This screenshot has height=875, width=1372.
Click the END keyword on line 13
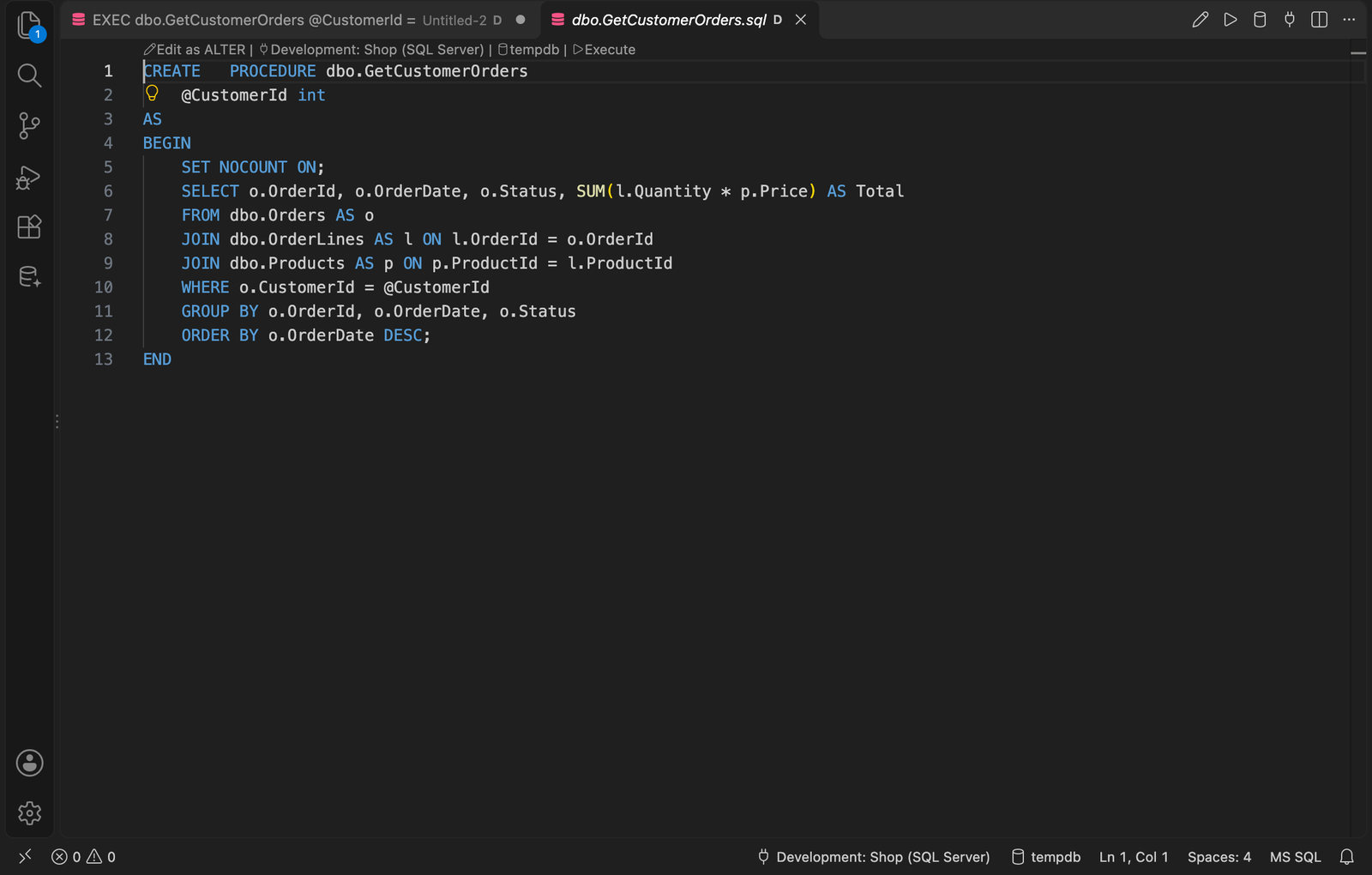tap(157, 359)
